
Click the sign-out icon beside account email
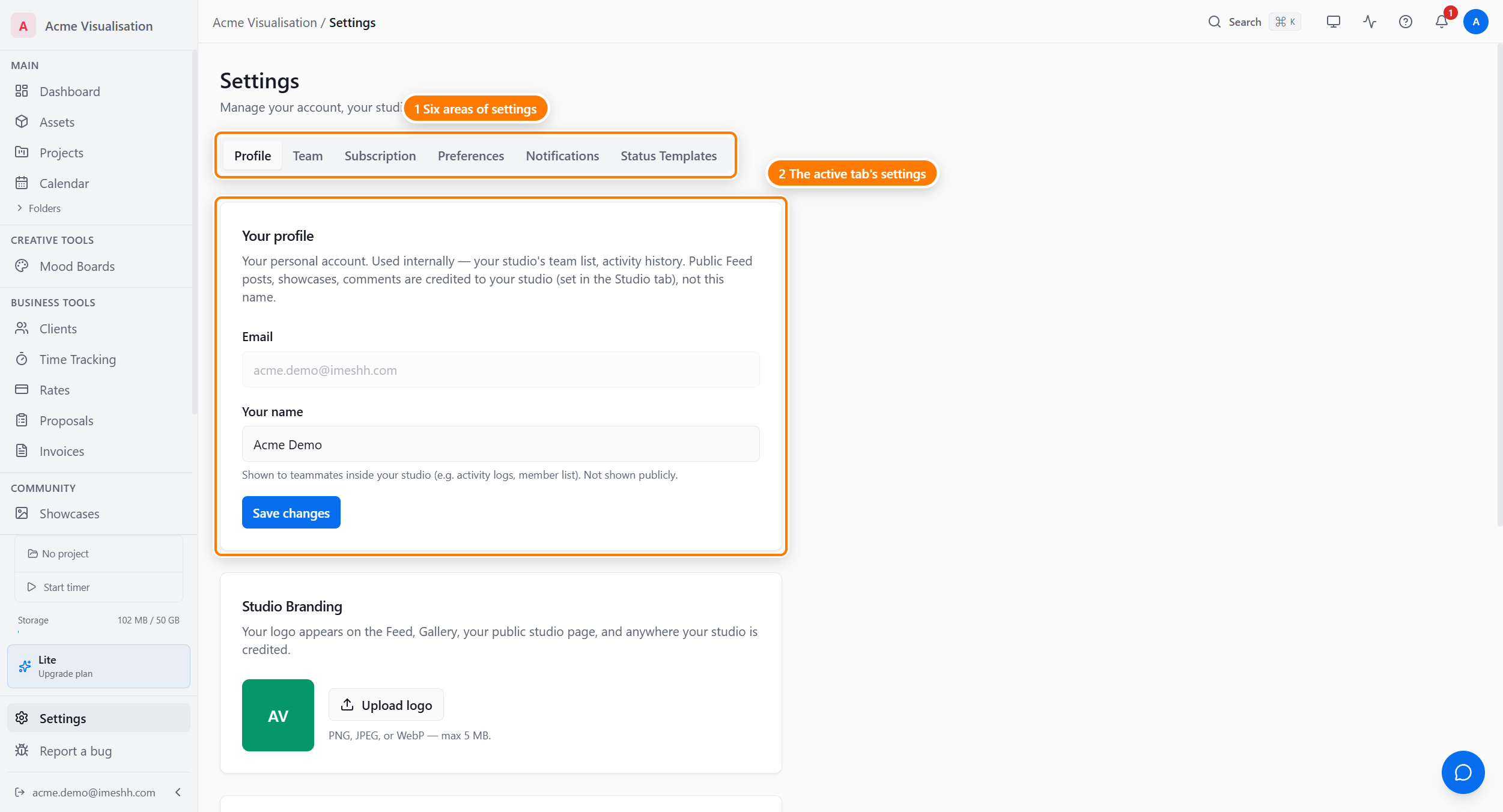tap(20, 792)
